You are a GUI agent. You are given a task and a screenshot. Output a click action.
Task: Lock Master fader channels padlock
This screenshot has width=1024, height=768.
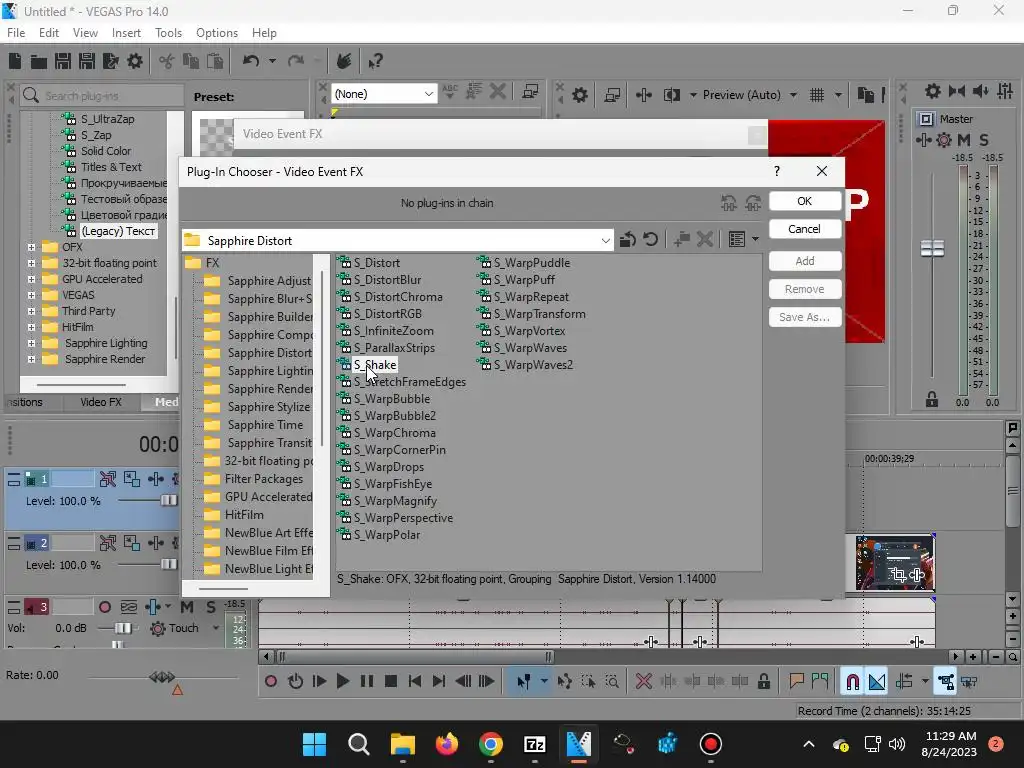tap(932, 399)
